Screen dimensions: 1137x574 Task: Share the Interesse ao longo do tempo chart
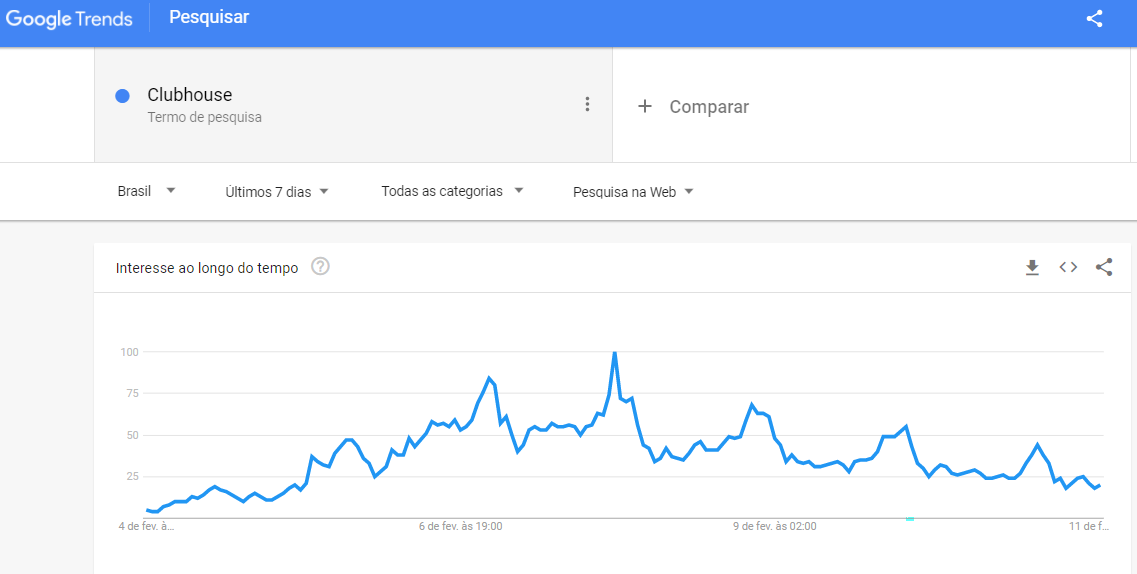click(x=1104, y=267)
